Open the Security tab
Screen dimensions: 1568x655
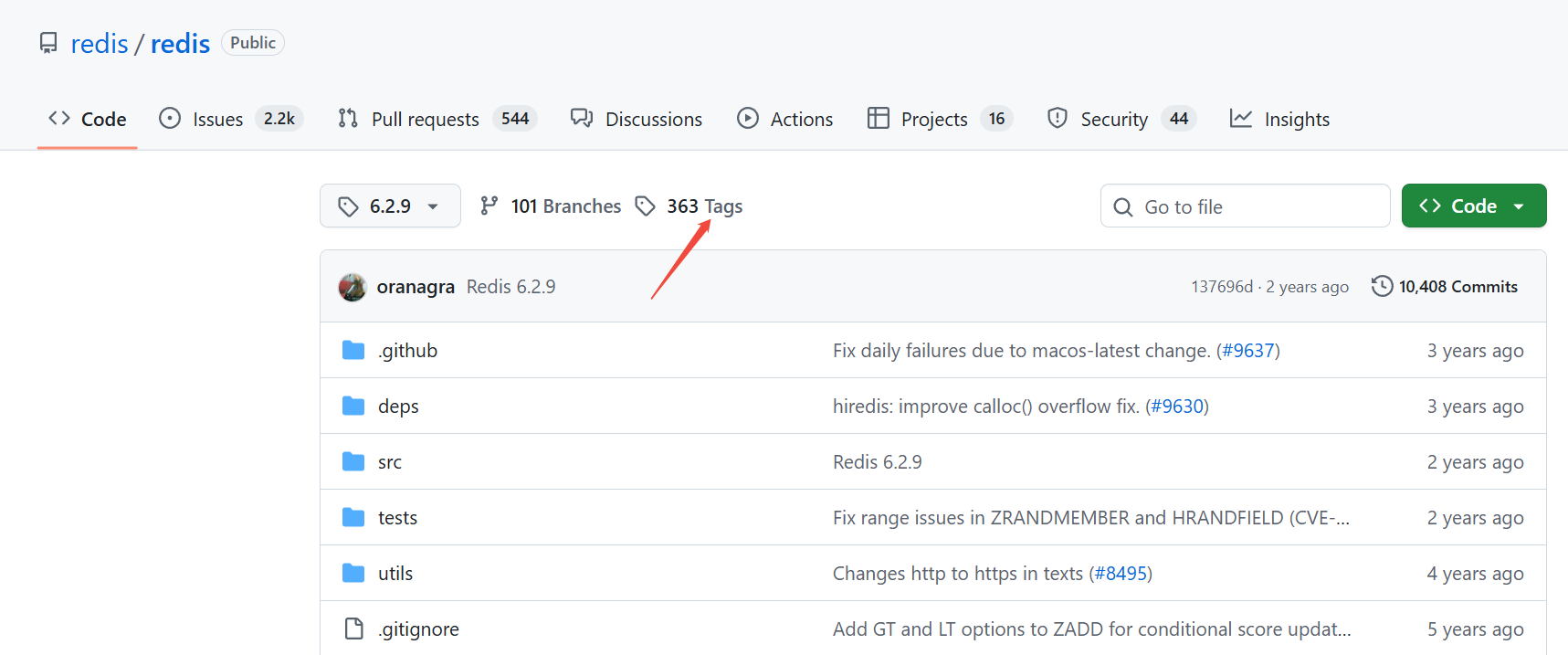point(1121,119)
